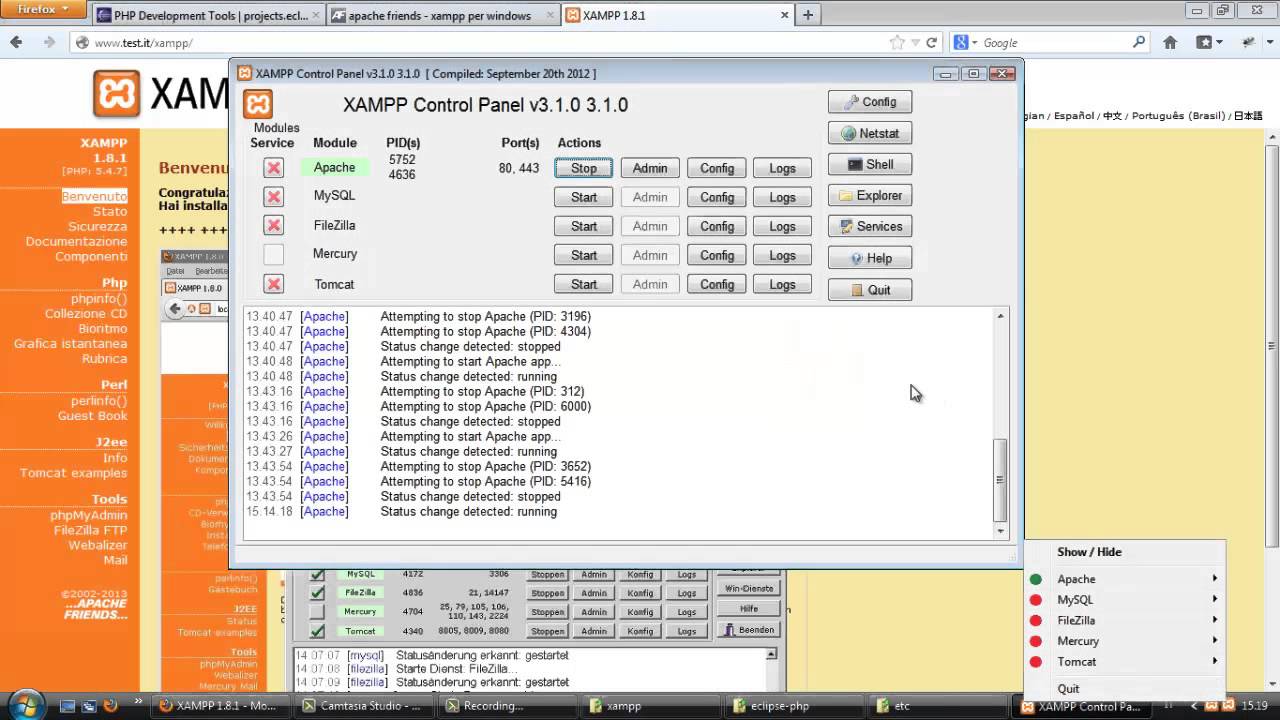Click the Quit button in control panel
This screenshot has height=720, width=1280.
point(870,290)
